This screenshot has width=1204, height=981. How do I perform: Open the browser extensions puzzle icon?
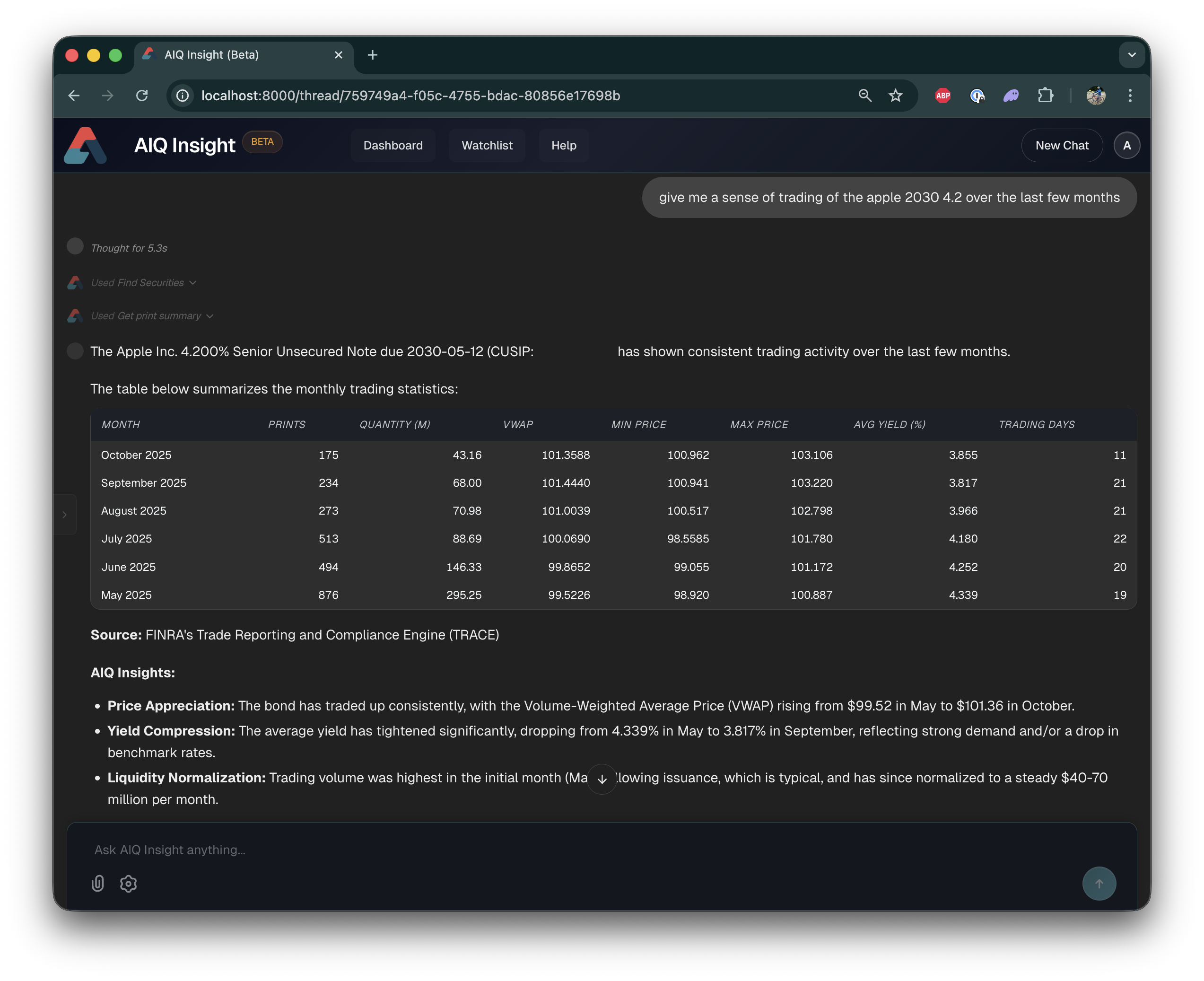pyautogui.click(x=1045, y=96)
